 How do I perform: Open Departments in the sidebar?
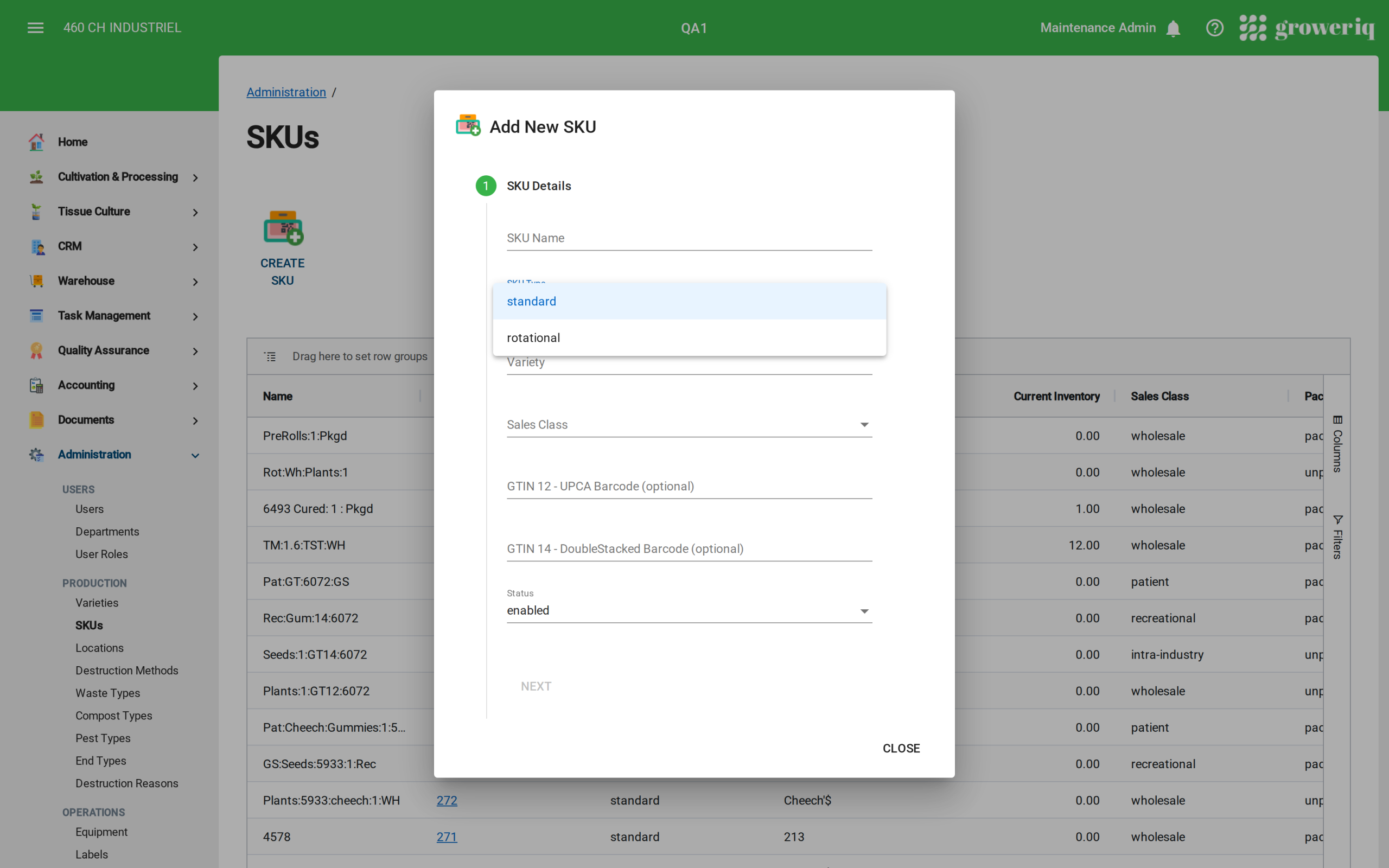point(107,532)
